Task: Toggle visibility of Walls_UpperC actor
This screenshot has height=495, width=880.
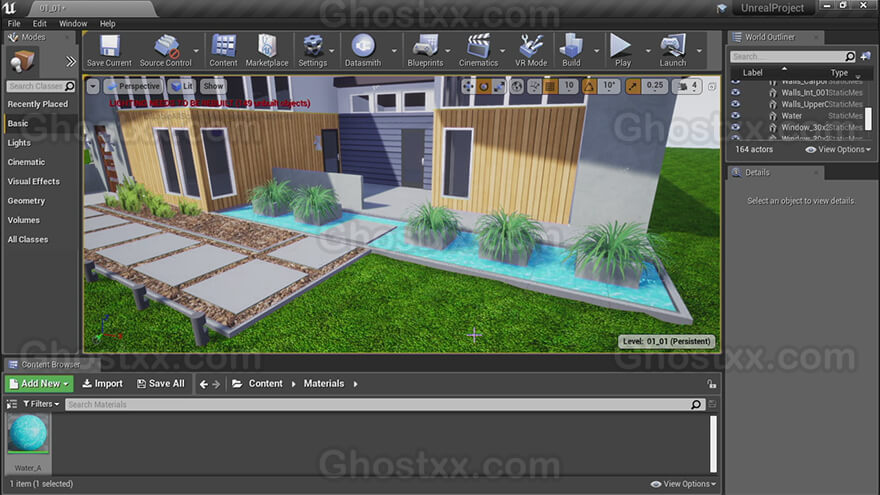Action: 736,104
